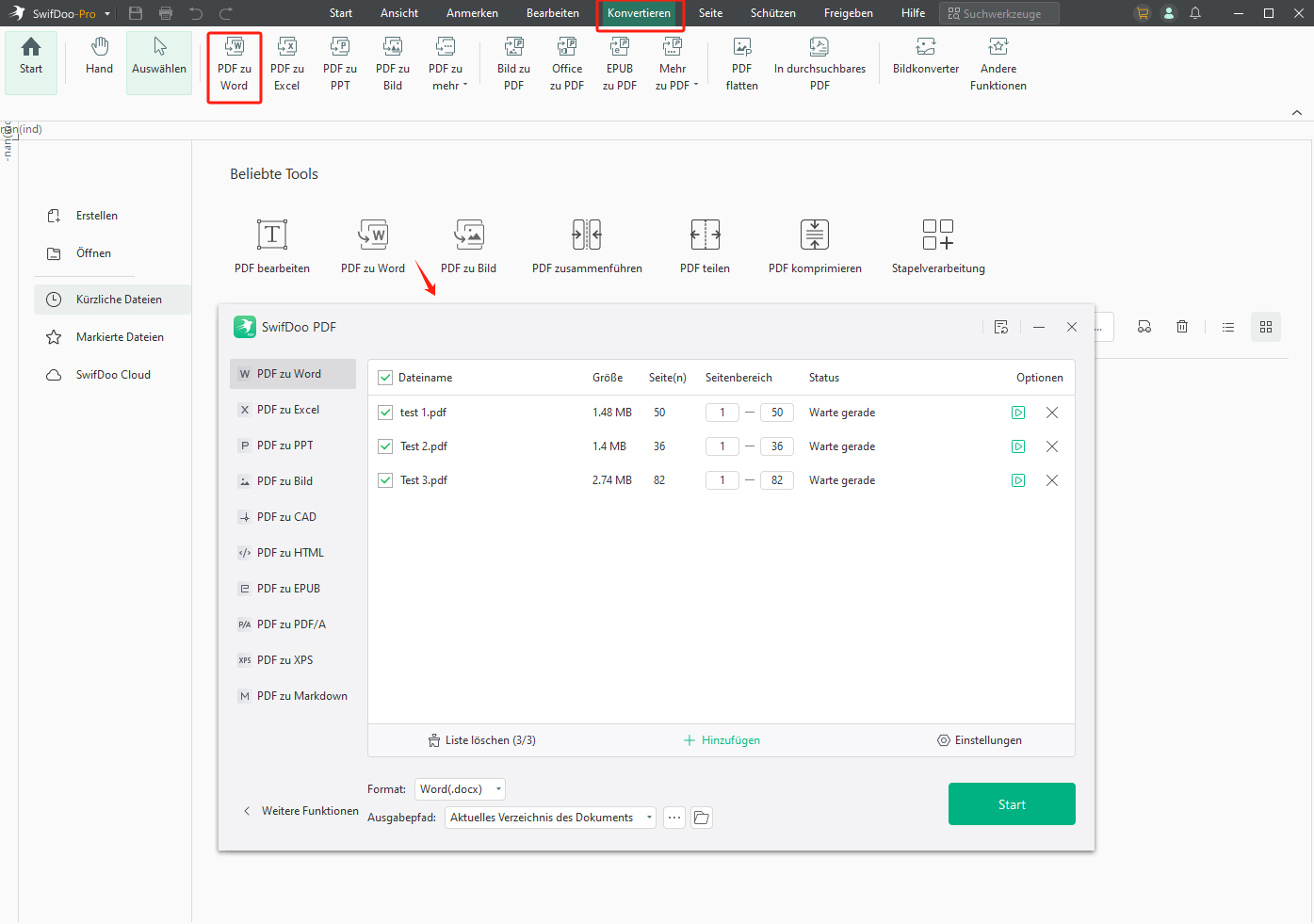Click the print icon in title bar
The height and width of the screenshot is (924, 1314).
pos(166,13)
